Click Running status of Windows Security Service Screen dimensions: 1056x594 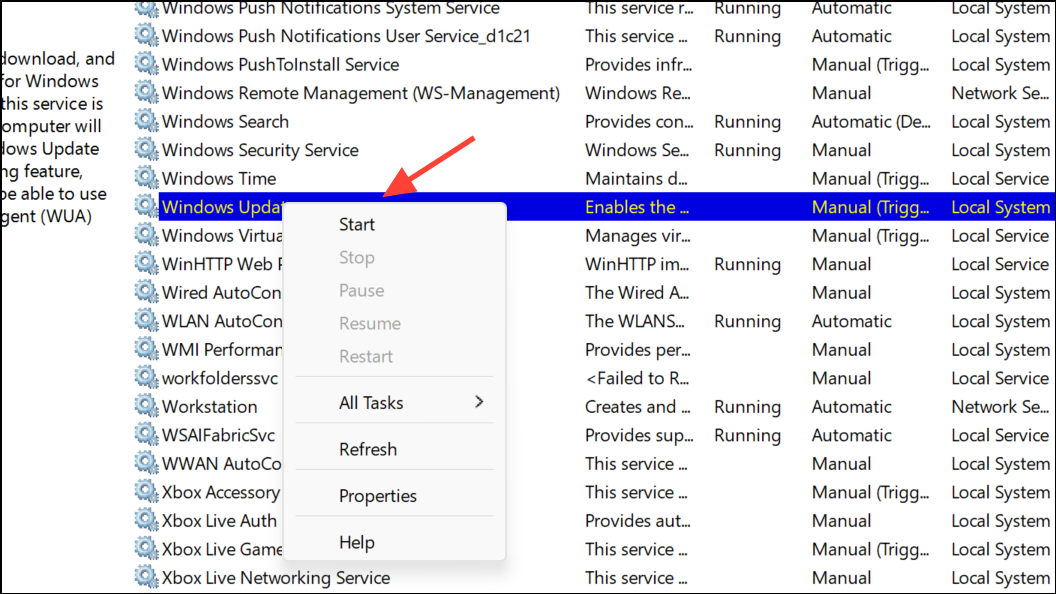coord(748,150)
